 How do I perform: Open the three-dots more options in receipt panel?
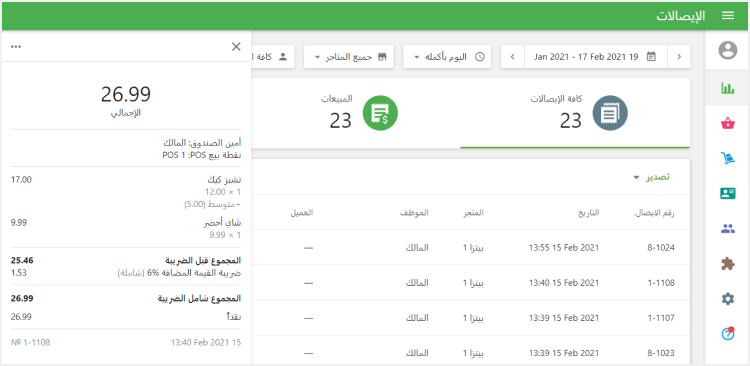tap(16, 46)
